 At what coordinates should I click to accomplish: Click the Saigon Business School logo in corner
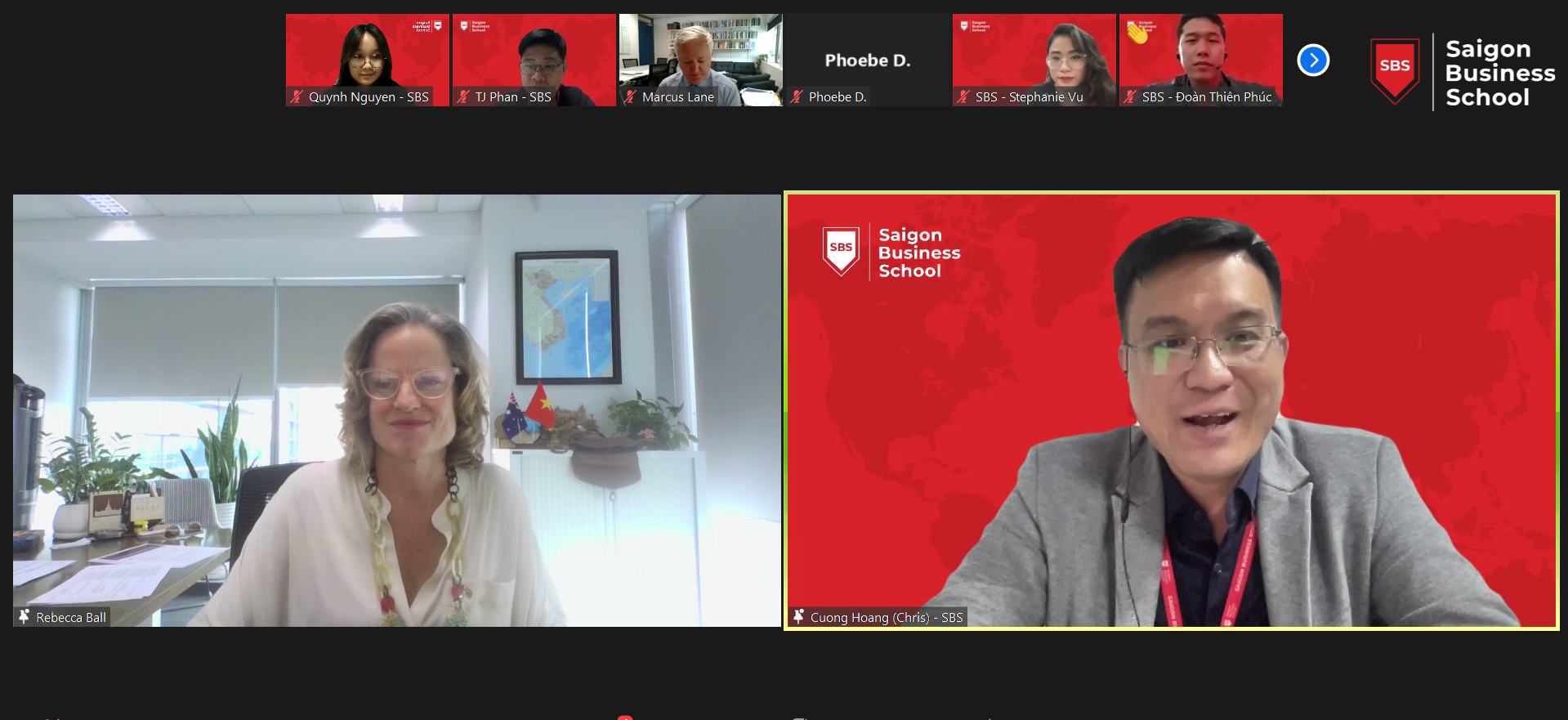(1463, 73)
